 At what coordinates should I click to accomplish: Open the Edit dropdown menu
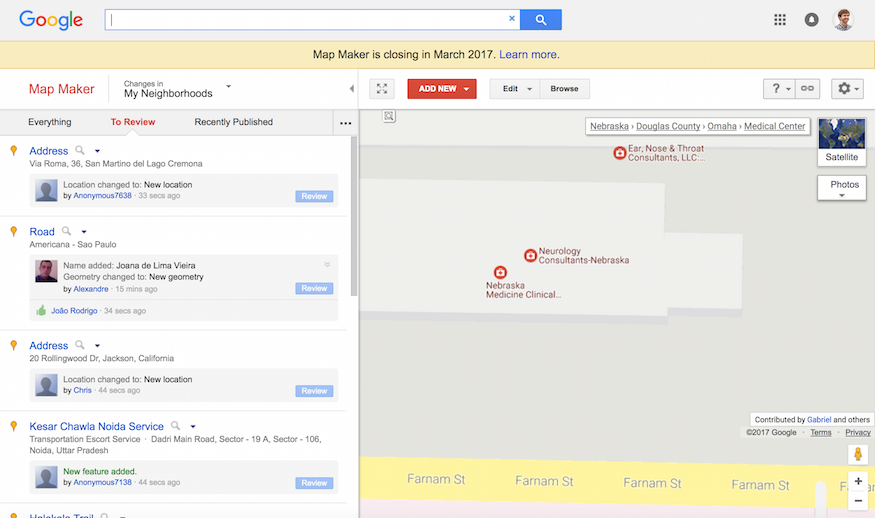click(515, 89)
